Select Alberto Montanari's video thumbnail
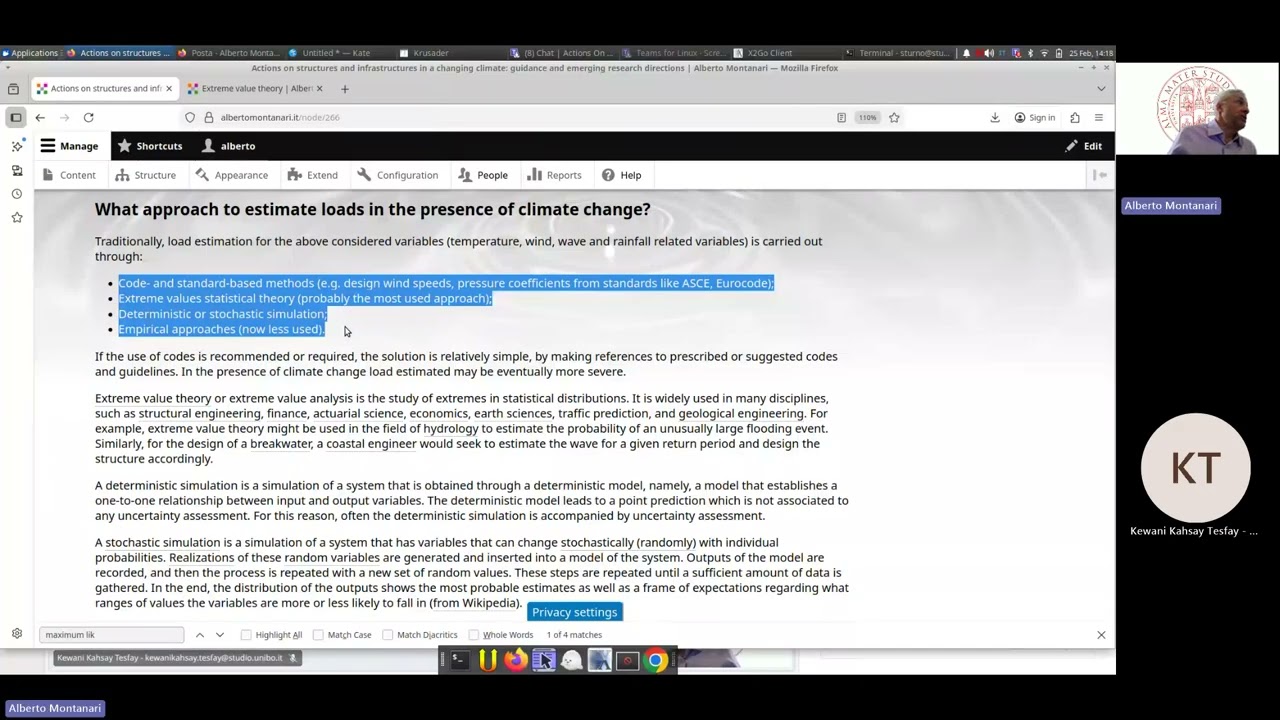1280x720 pixels. (x=1198, y=109)
